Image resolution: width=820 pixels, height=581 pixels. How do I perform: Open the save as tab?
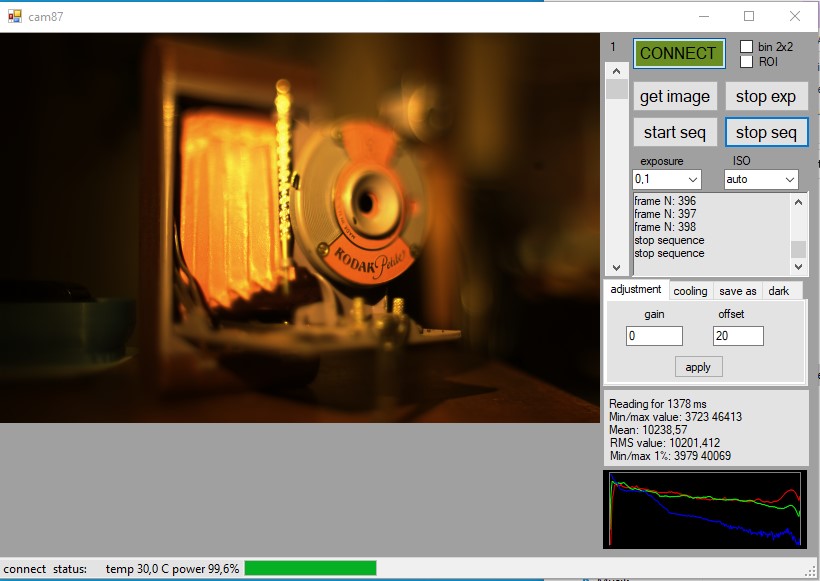[x=737, y=291]
